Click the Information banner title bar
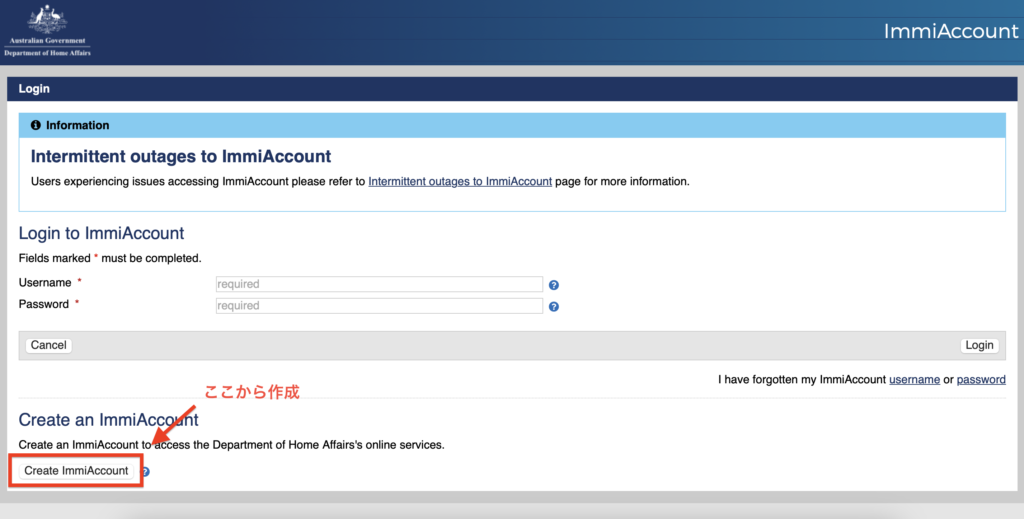 [x=511, y=126]
